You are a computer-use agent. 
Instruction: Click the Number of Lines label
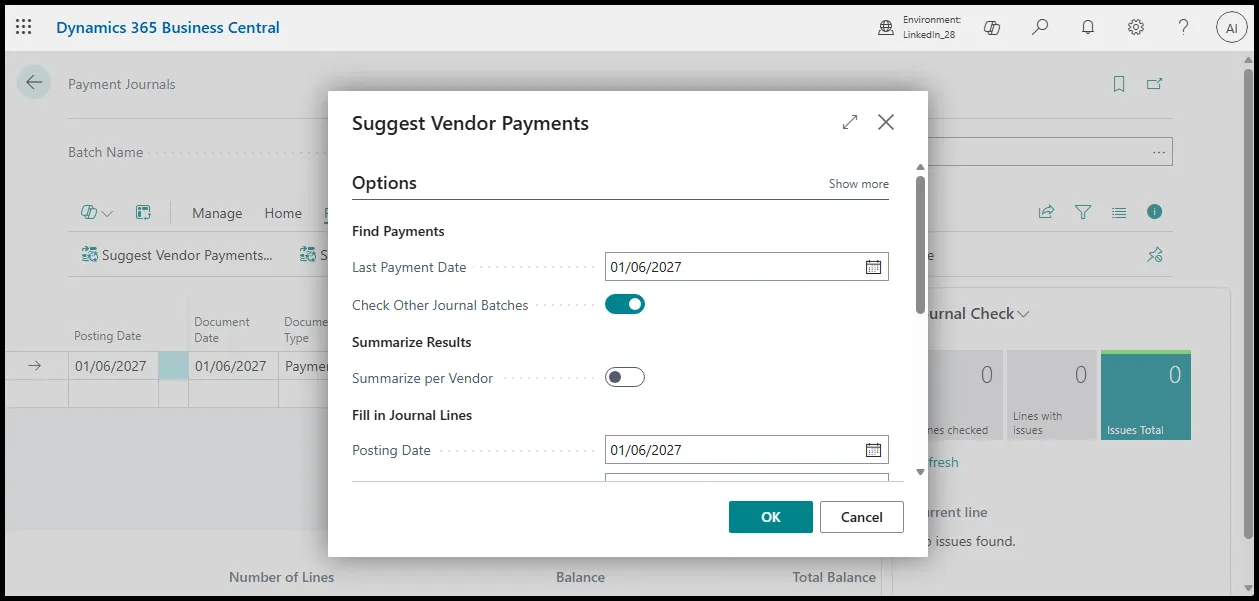point(282,577)
